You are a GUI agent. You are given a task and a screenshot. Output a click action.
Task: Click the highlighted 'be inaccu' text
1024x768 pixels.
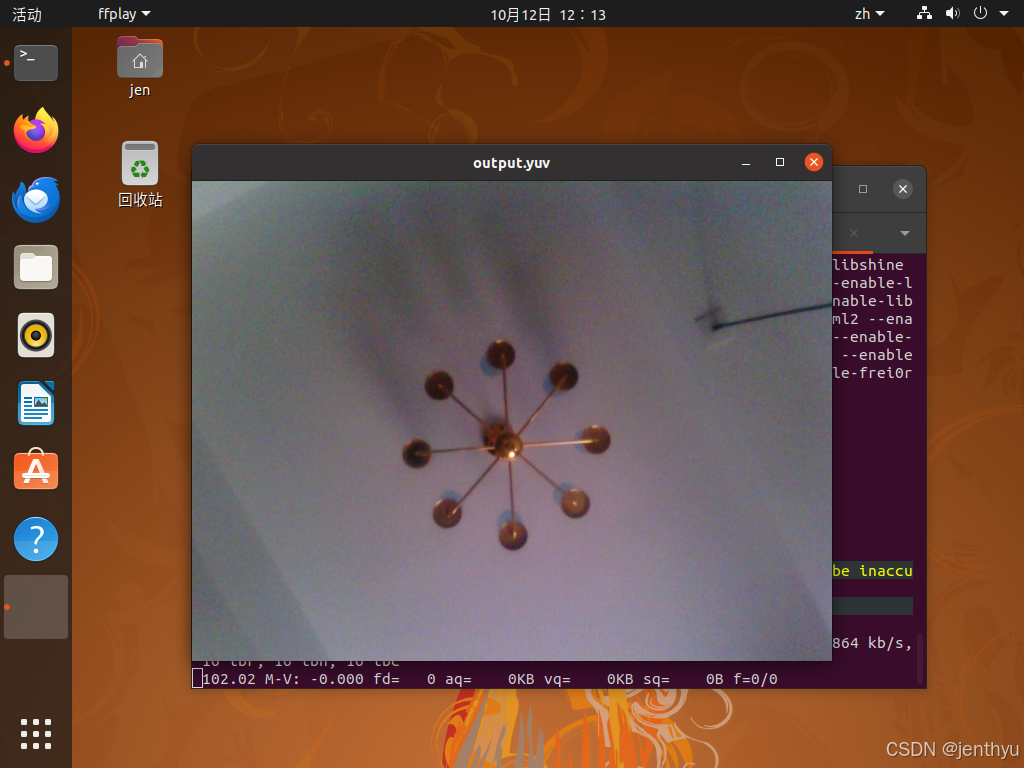tap(872, 571)
